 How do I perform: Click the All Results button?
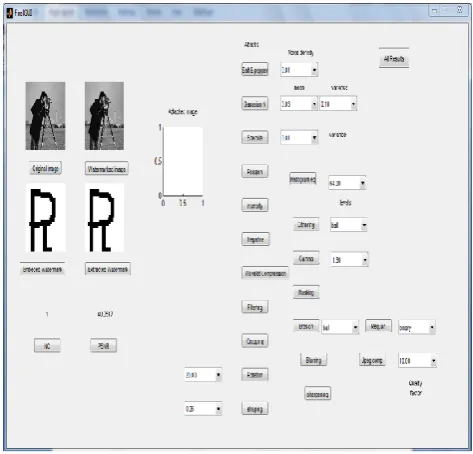(394, 59)
